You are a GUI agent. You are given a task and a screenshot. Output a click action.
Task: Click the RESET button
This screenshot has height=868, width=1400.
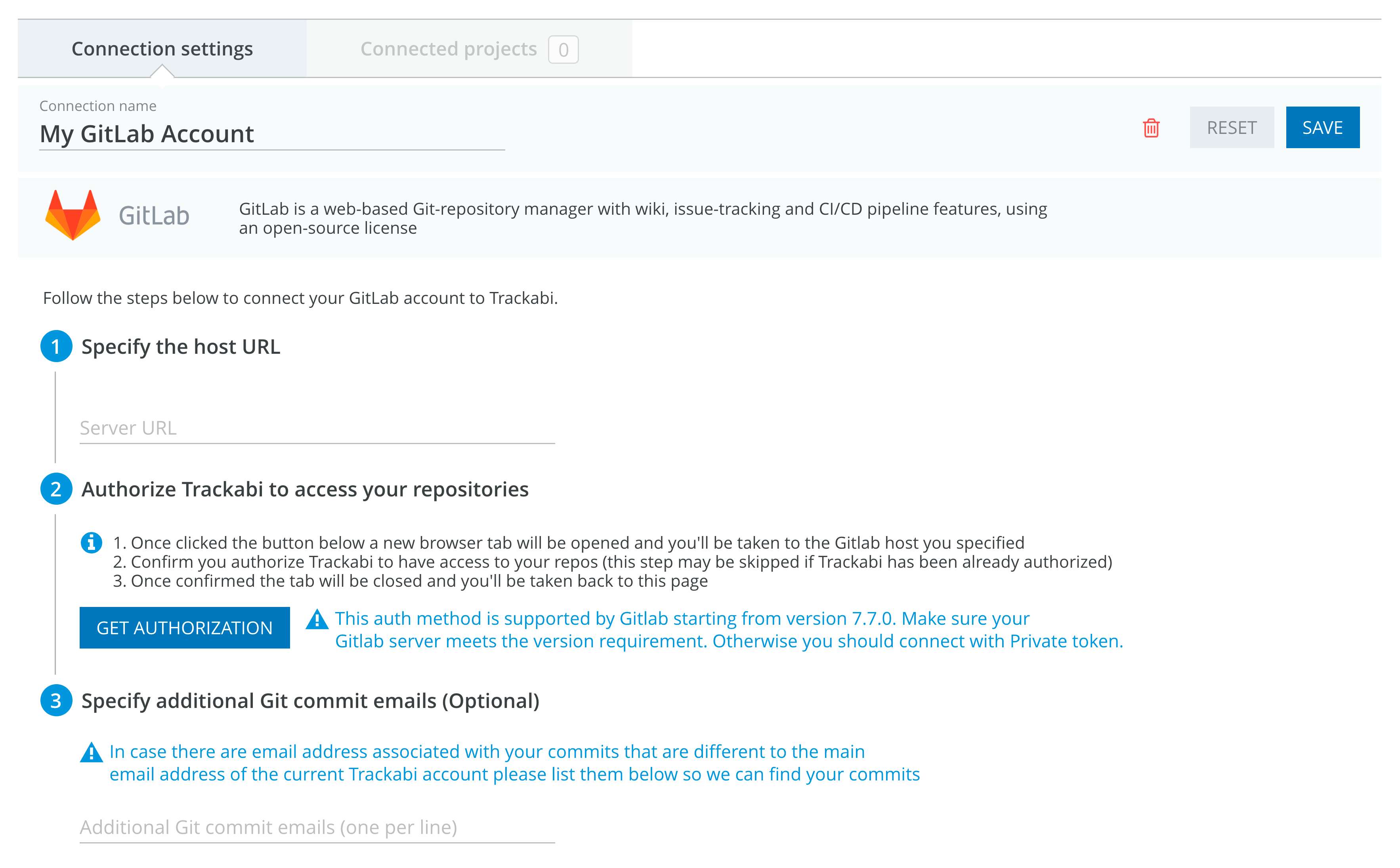pos(1232,128)
